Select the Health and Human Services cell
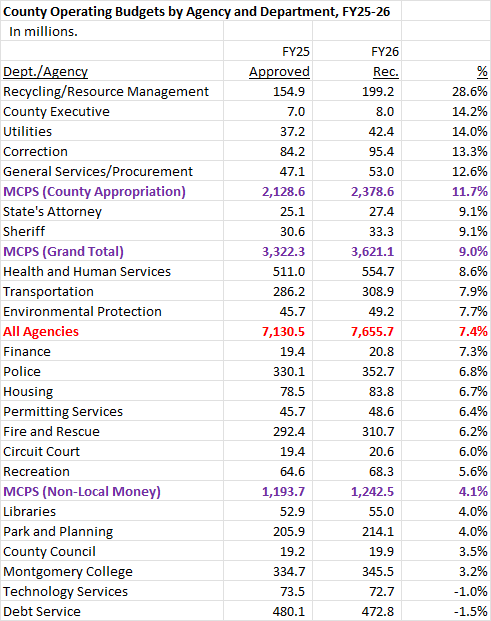This screenshot has width=491, height=621. [x=87, y=272]
